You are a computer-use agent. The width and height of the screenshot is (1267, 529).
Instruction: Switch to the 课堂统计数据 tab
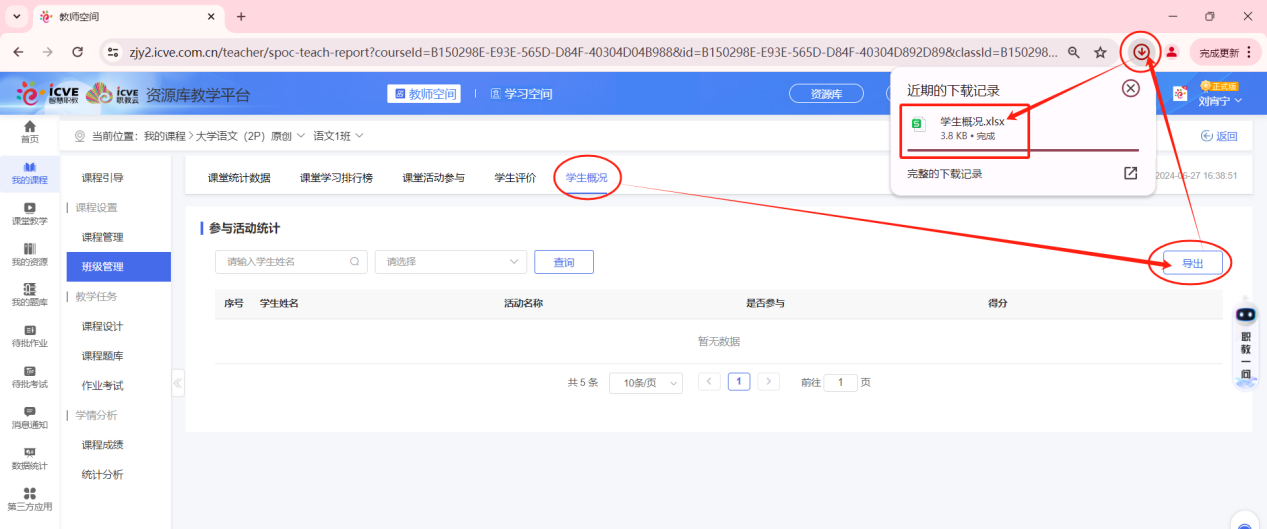click(239, 178)
